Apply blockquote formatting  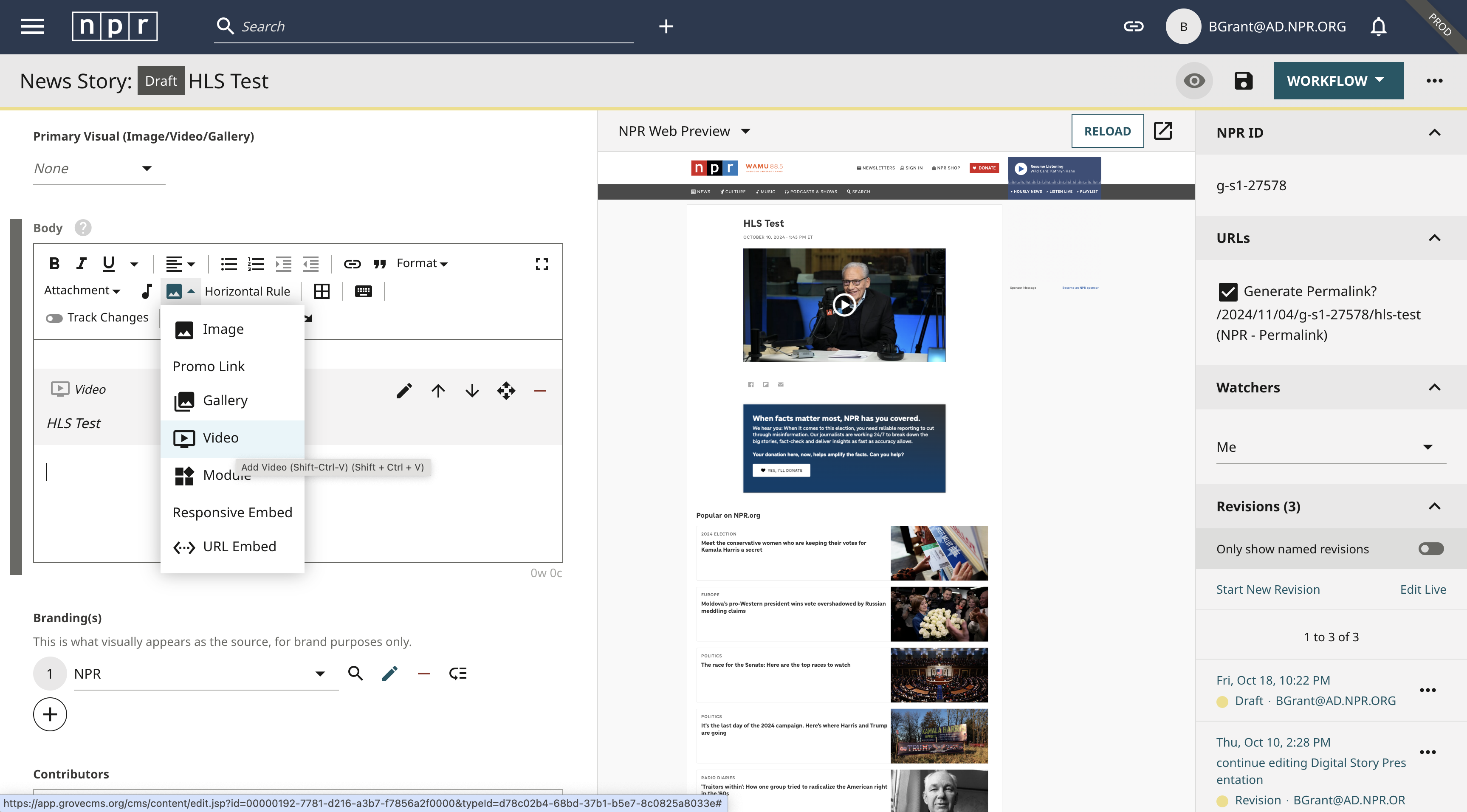pos(379,264)
